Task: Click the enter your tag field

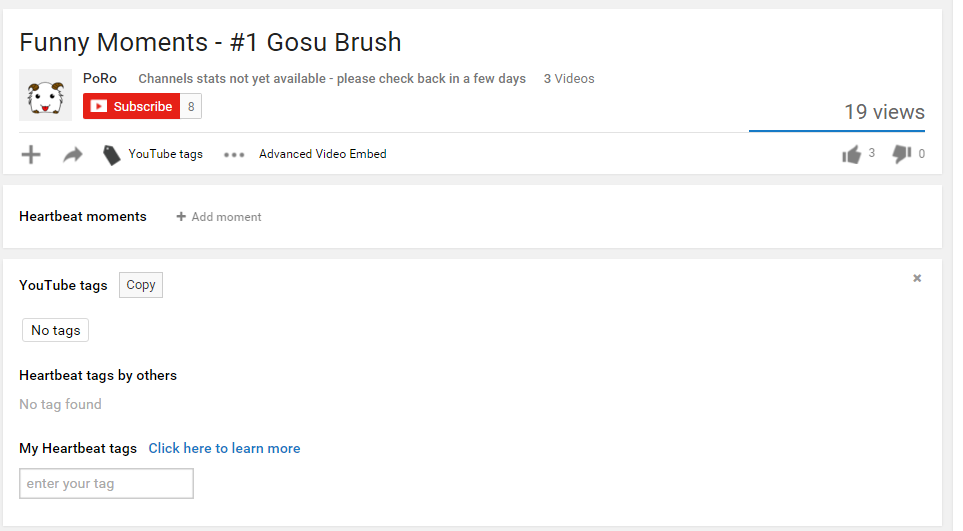Action: click(106, 484)
